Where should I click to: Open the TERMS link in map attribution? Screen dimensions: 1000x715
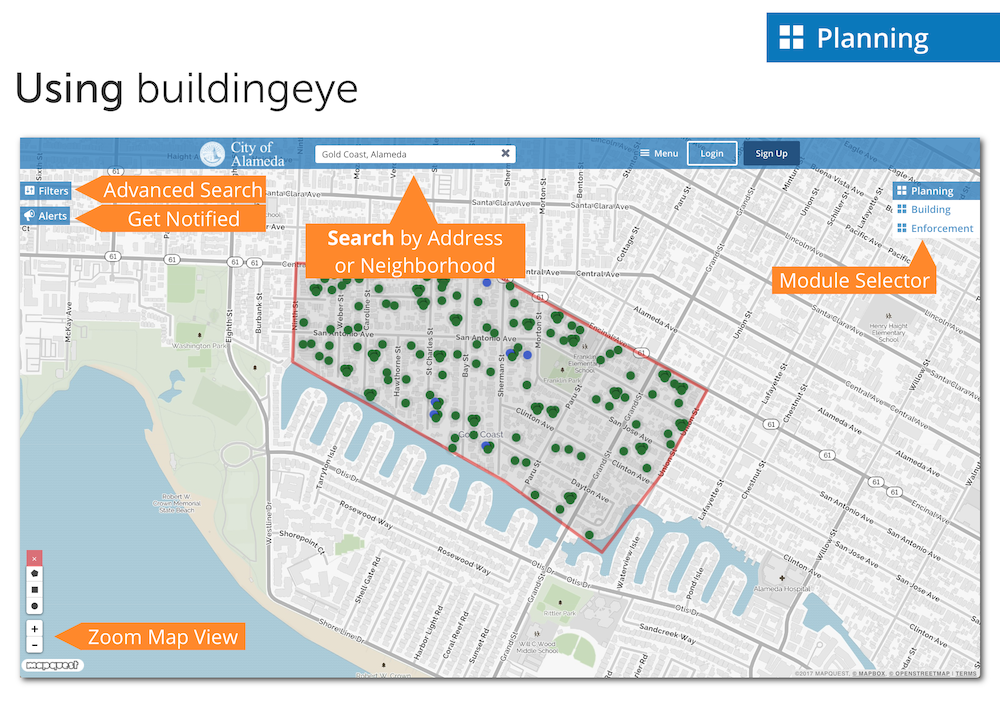[x=966, y=674]
